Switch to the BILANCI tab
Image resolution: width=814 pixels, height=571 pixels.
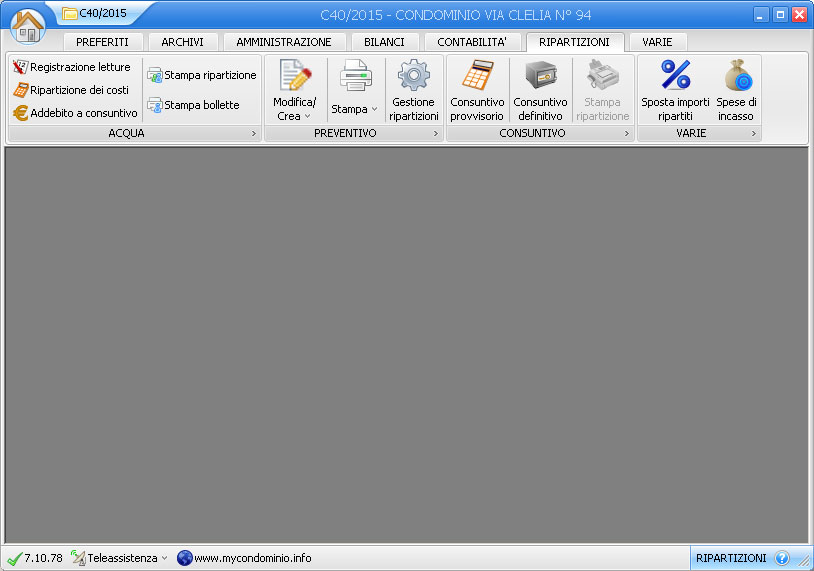(384, 42)
